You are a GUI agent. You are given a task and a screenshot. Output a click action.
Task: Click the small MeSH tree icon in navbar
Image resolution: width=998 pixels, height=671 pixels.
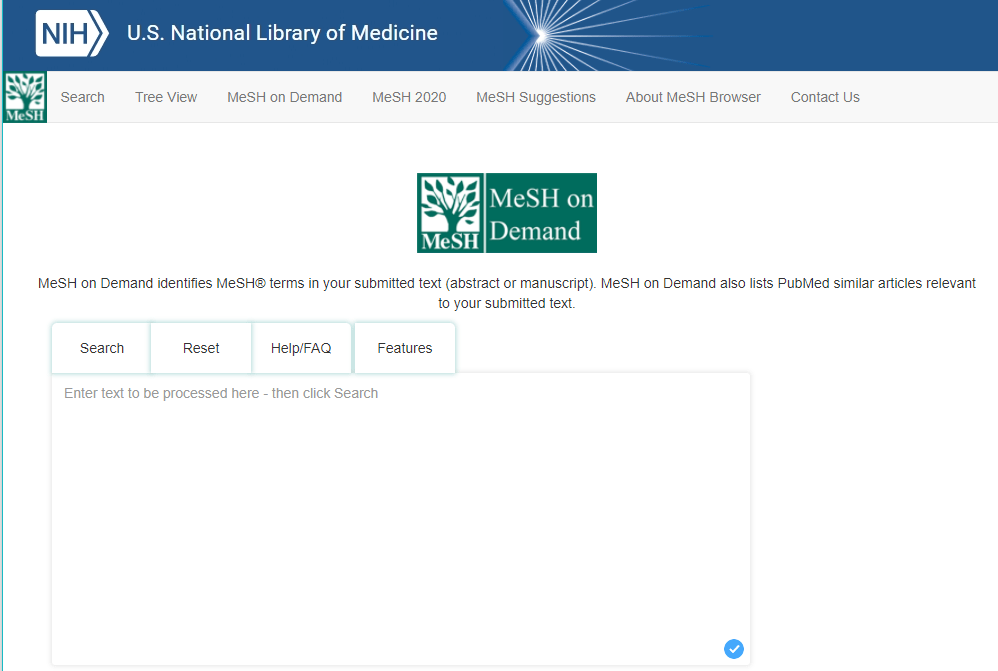pyautogui.click(x=25, y=97)
